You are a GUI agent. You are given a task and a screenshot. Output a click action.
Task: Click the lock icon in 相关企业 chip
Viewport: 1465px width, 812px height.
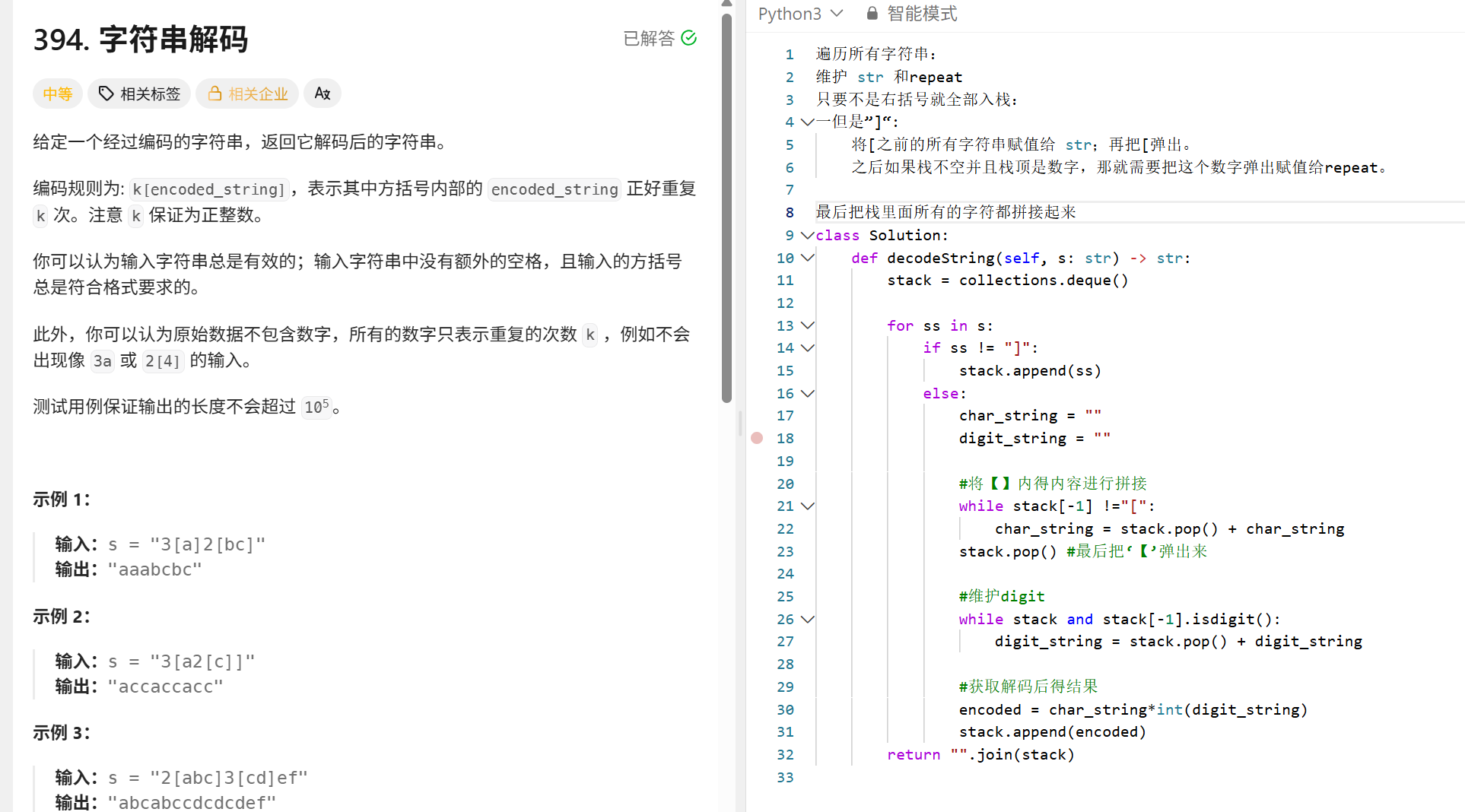click(215, 94)
